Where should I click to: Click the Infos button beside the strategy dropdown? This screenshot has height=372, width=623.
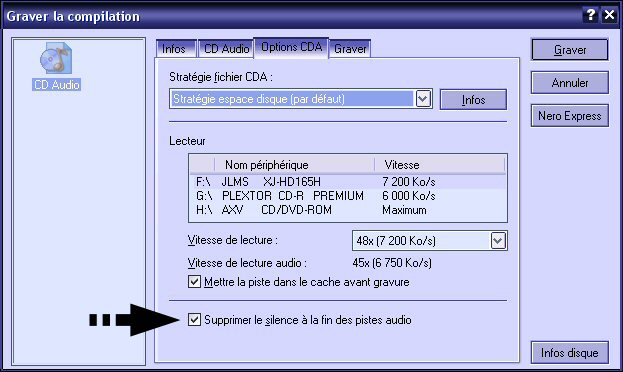click(x=473, y=99)
